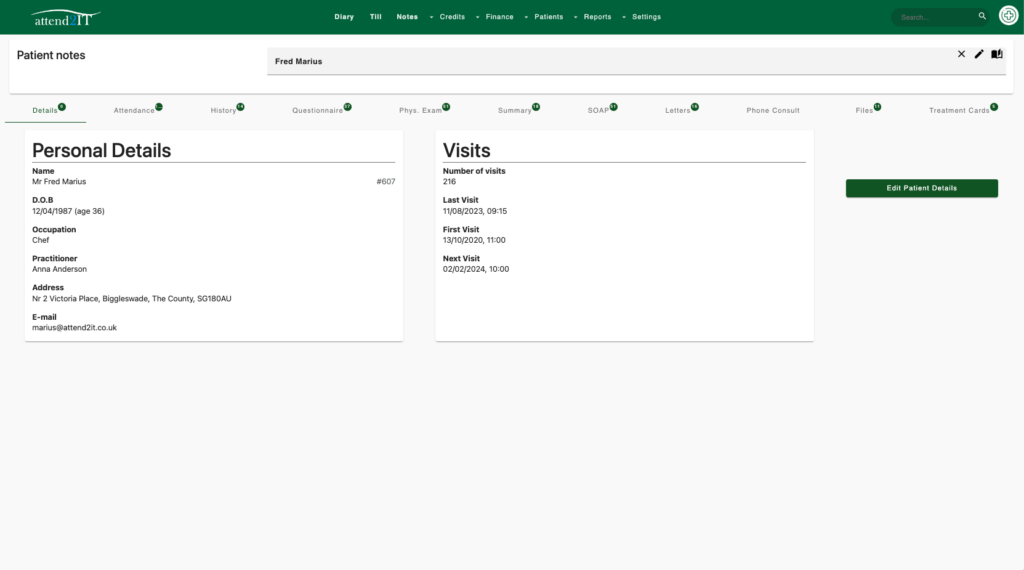This screenshot has height=570, width=1024.
Task: Open the Finance menu
Action: (x=500, y=17)
